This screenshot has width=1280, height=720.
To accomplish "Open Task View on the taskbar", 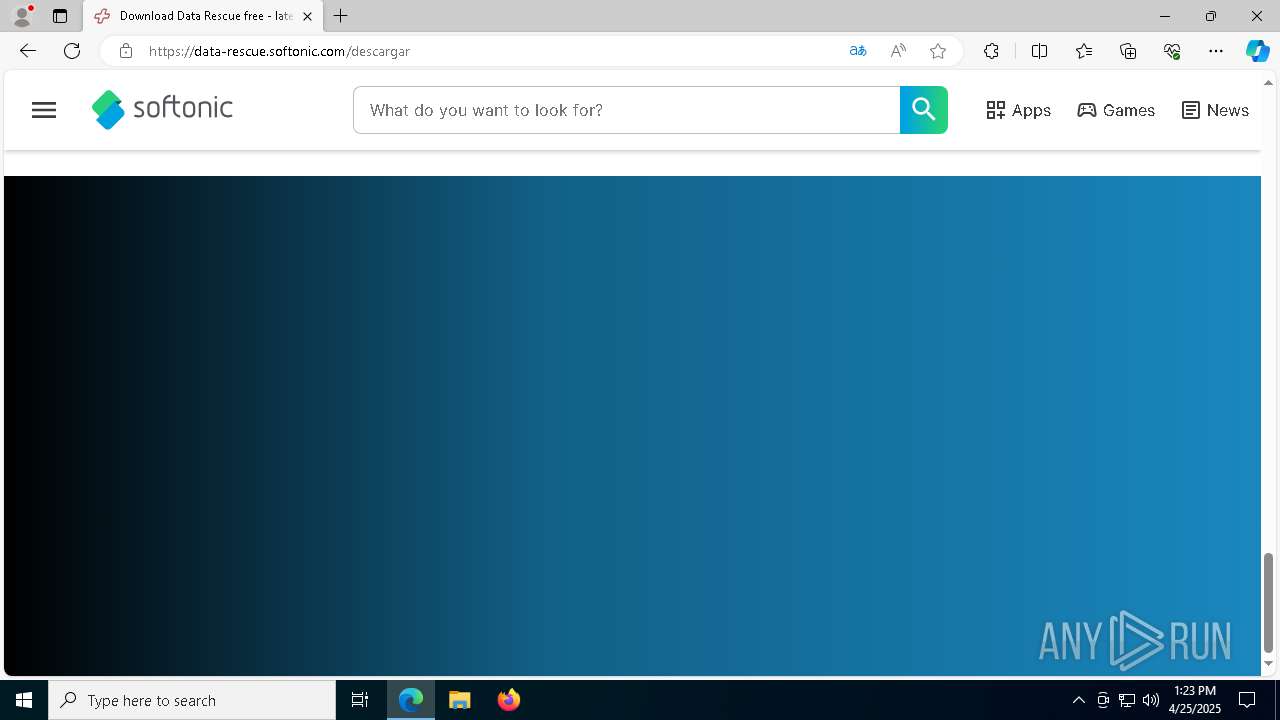I will click(x=360, y=700).
